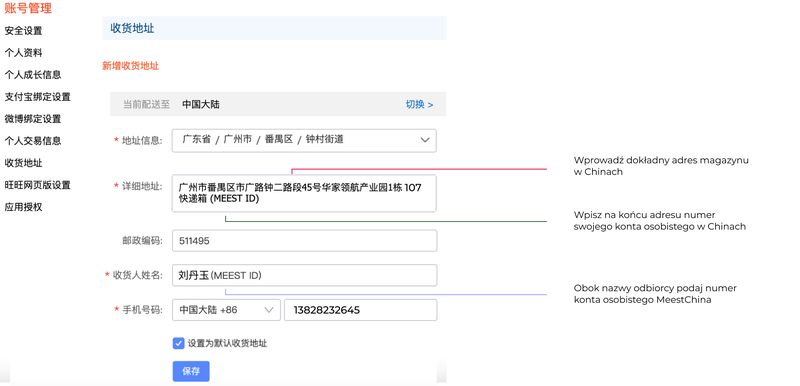The image size is (800, 386).
Task: Click the phone number field 13828232645
Action: coord(361,310)
